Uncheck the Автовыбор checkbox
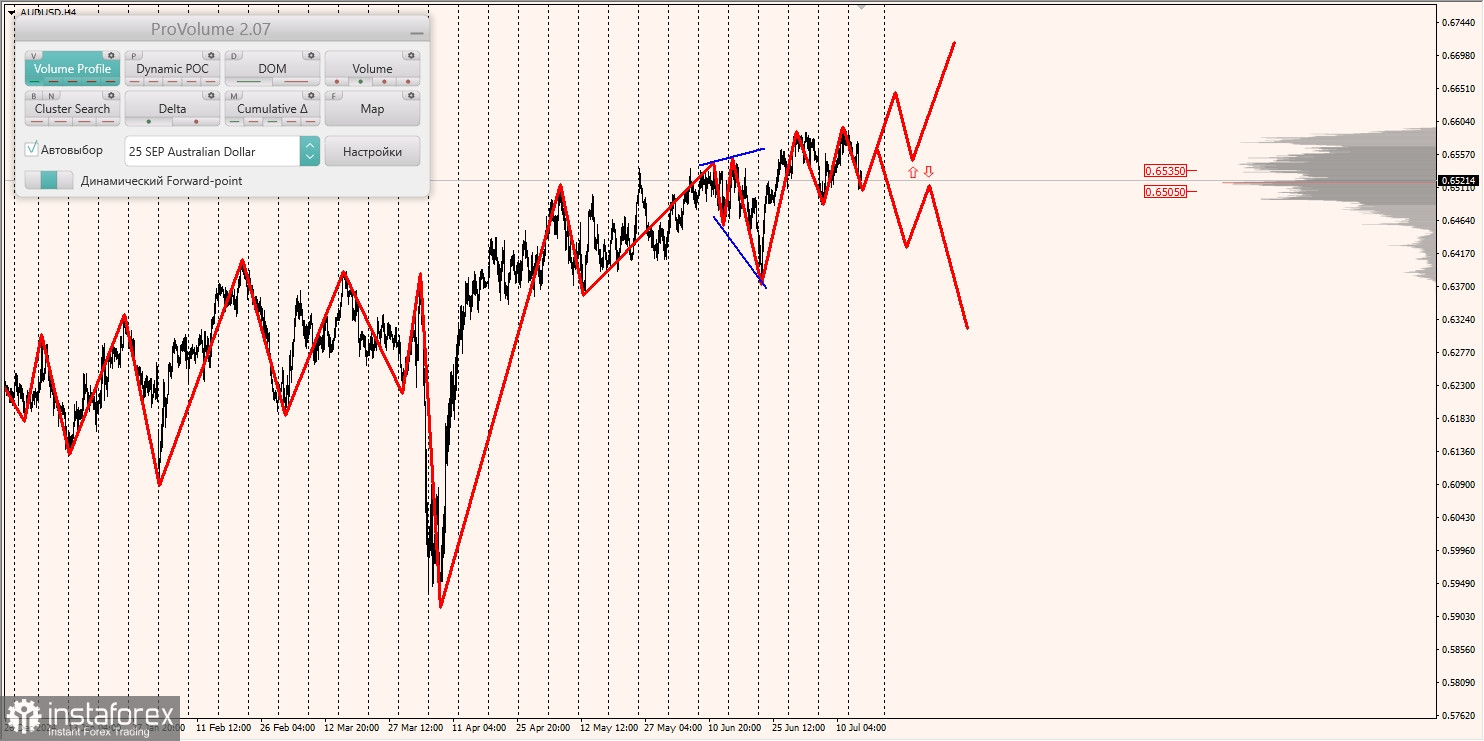This screenshot has width=1484, height=741. 32,149
